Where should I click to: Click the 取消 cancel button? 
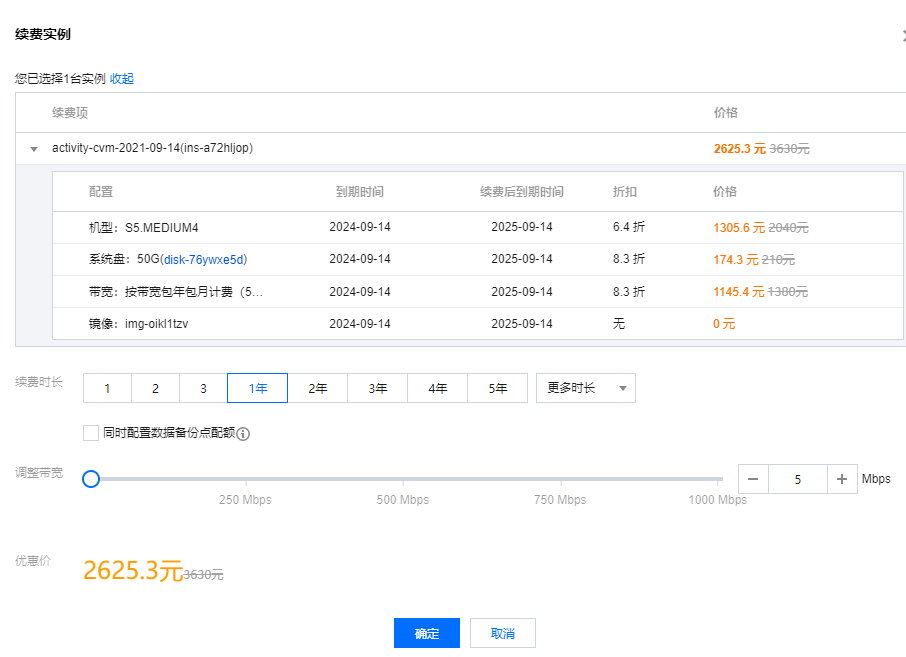click(x=503, y=633)
